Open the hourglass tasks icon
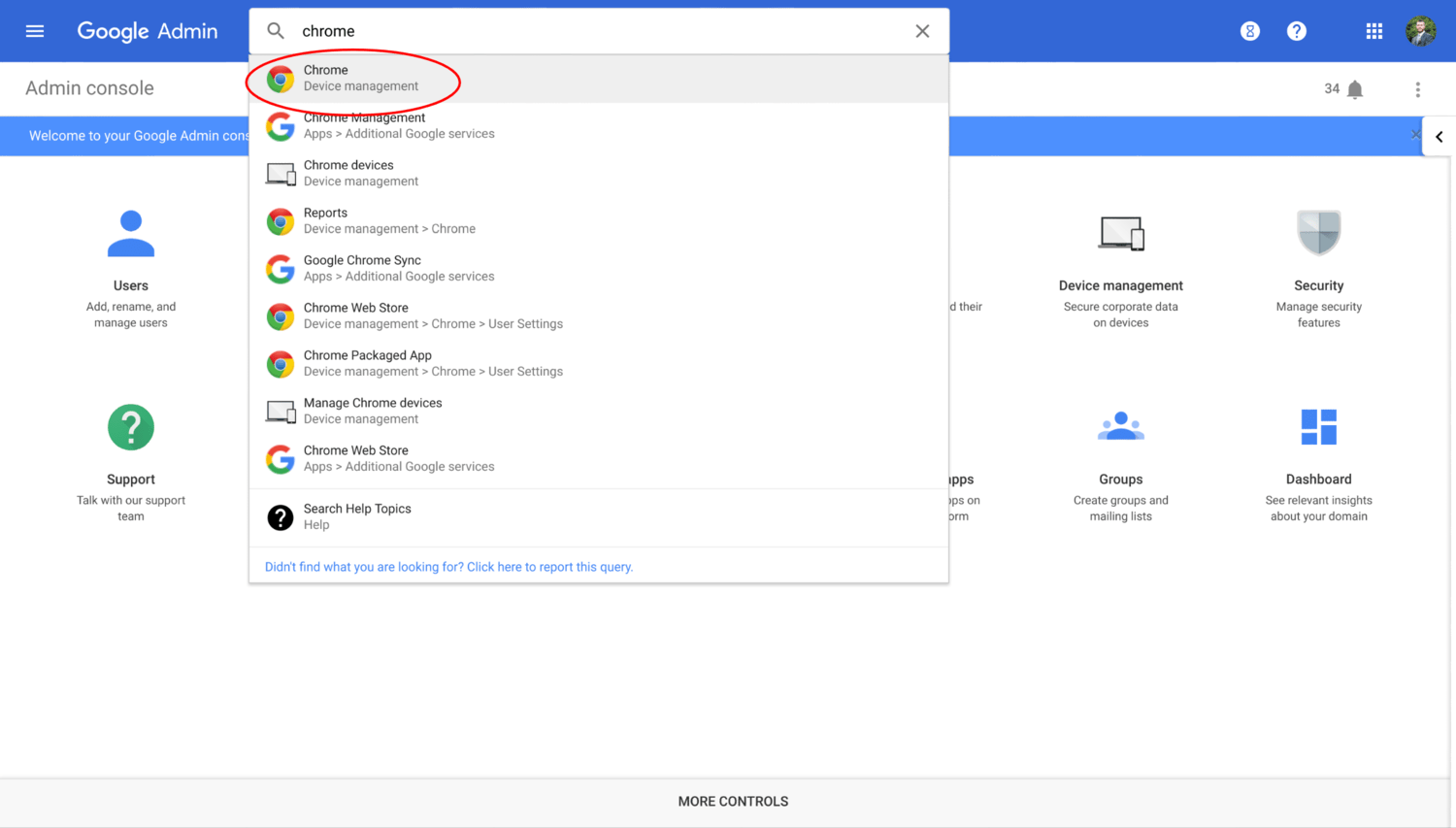Image resolution: width=1456 pixels, height=828 pixels. [1250, 31]
